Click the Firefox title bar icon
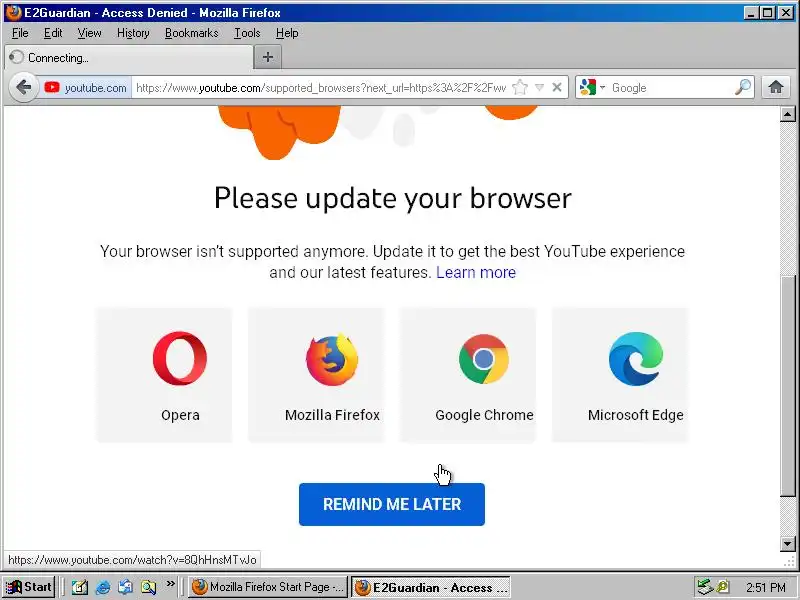 coord(13,12)
